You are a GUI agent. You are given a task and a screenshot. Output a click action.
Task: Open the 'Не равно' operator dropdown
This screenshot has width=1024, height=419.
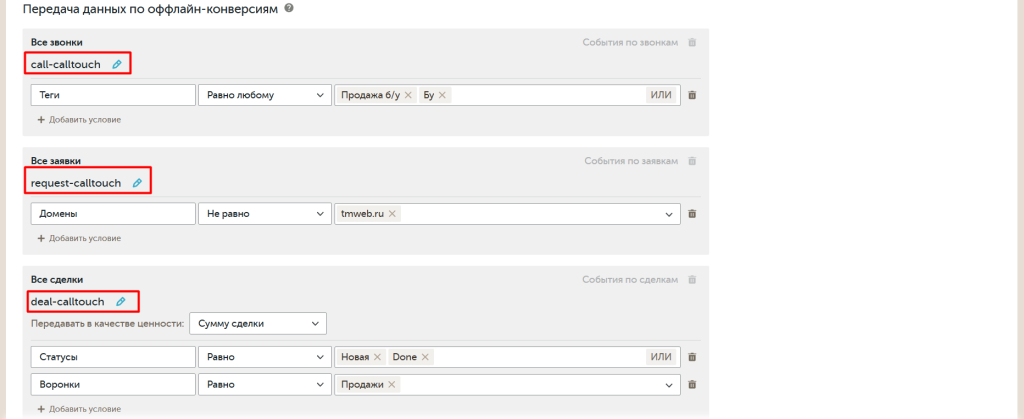pos(264,213)
